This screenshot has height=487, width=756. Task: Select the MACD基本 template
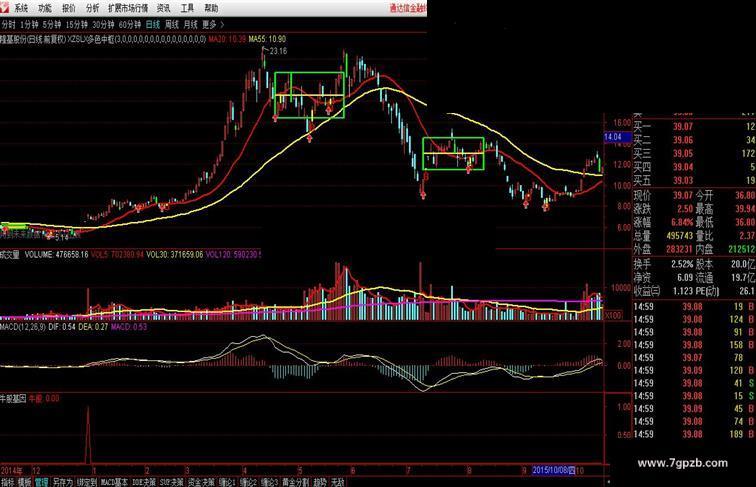pyautogui.click(x=114, y=482)
